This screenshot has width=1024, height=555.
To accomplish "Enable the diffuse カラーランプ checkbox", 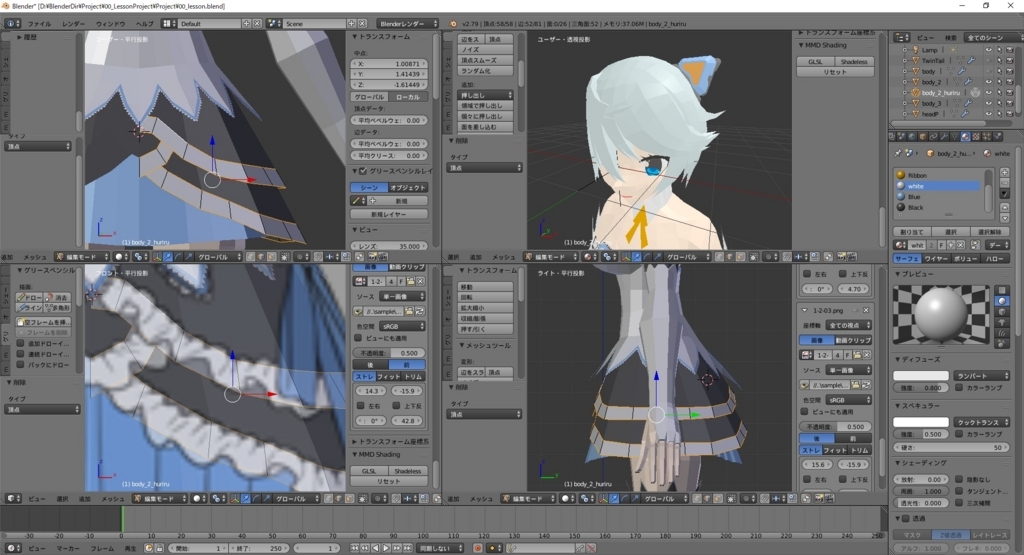I will (959, 387).
